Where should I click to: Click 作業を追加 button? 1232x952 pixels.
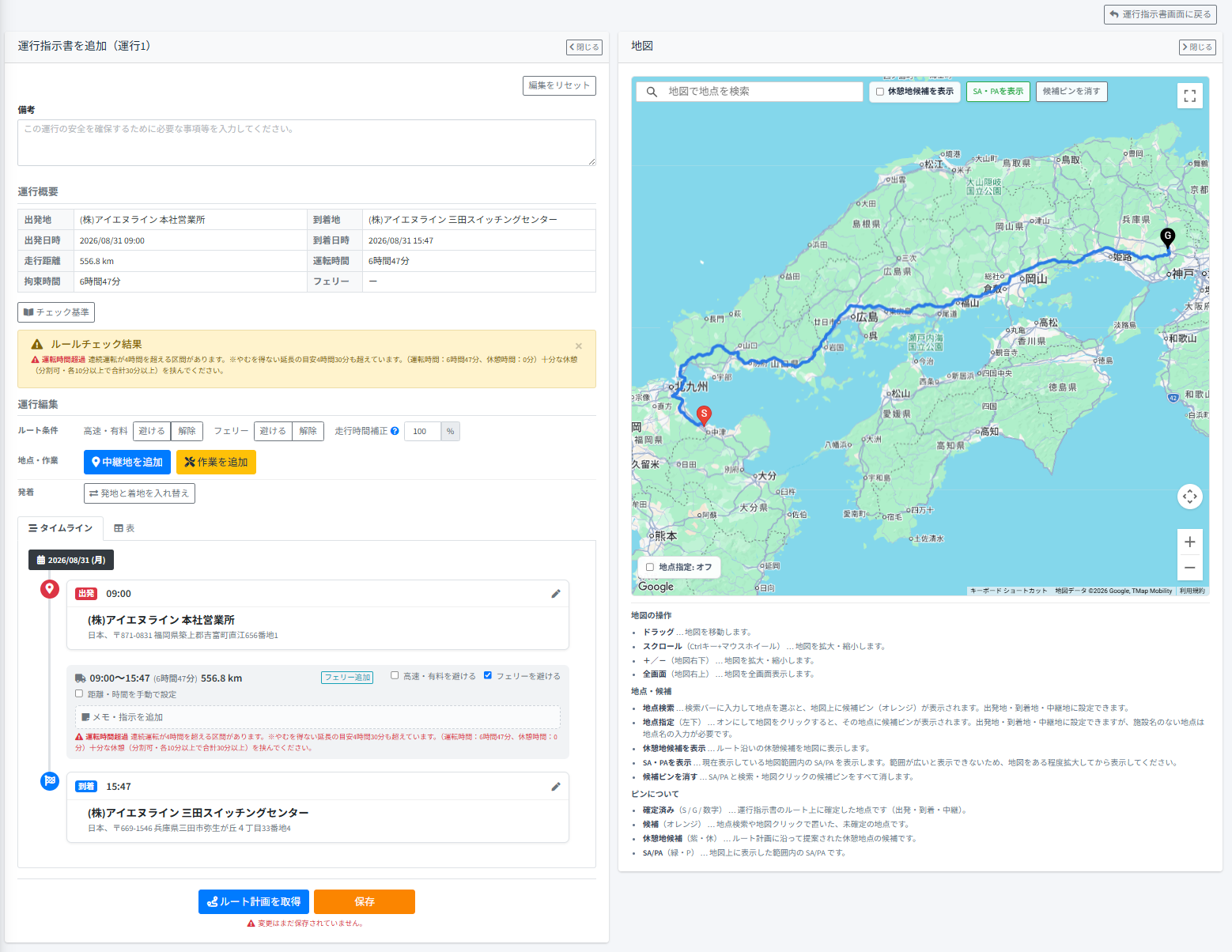216,462
